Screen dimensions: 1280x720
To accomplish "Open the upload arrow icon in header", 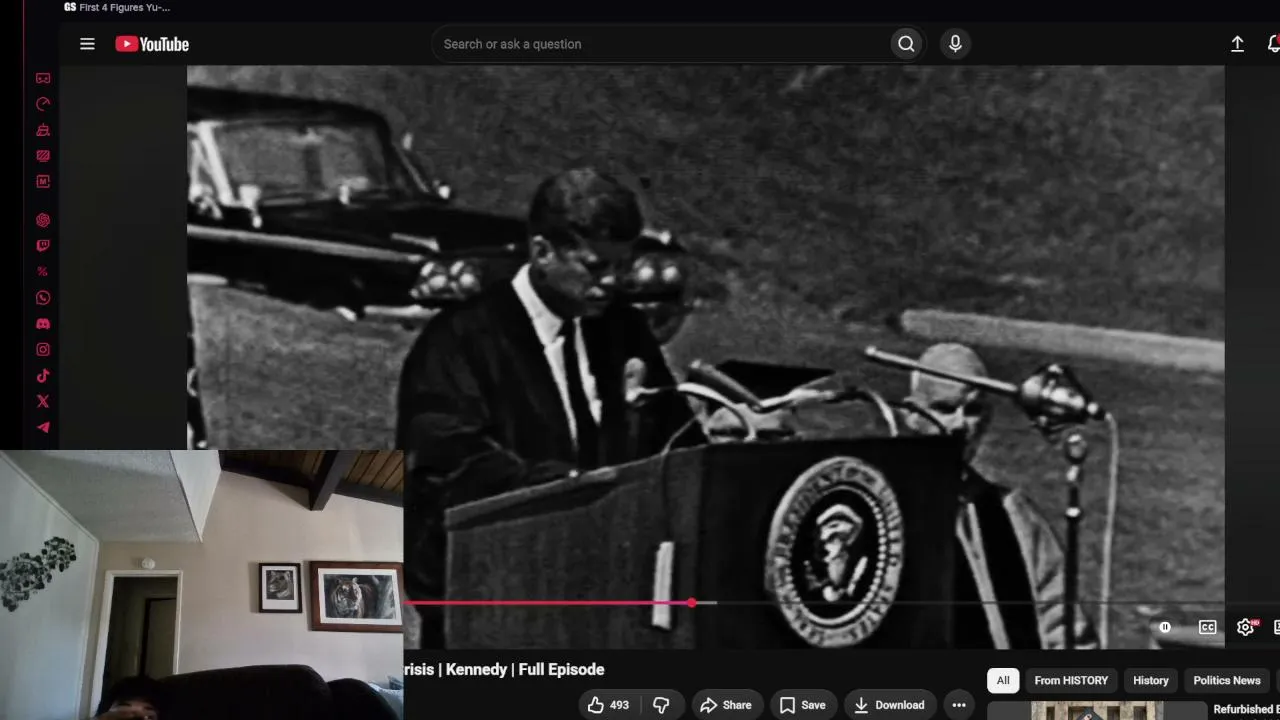I will pyautogui.click(x=1237, y=44).
